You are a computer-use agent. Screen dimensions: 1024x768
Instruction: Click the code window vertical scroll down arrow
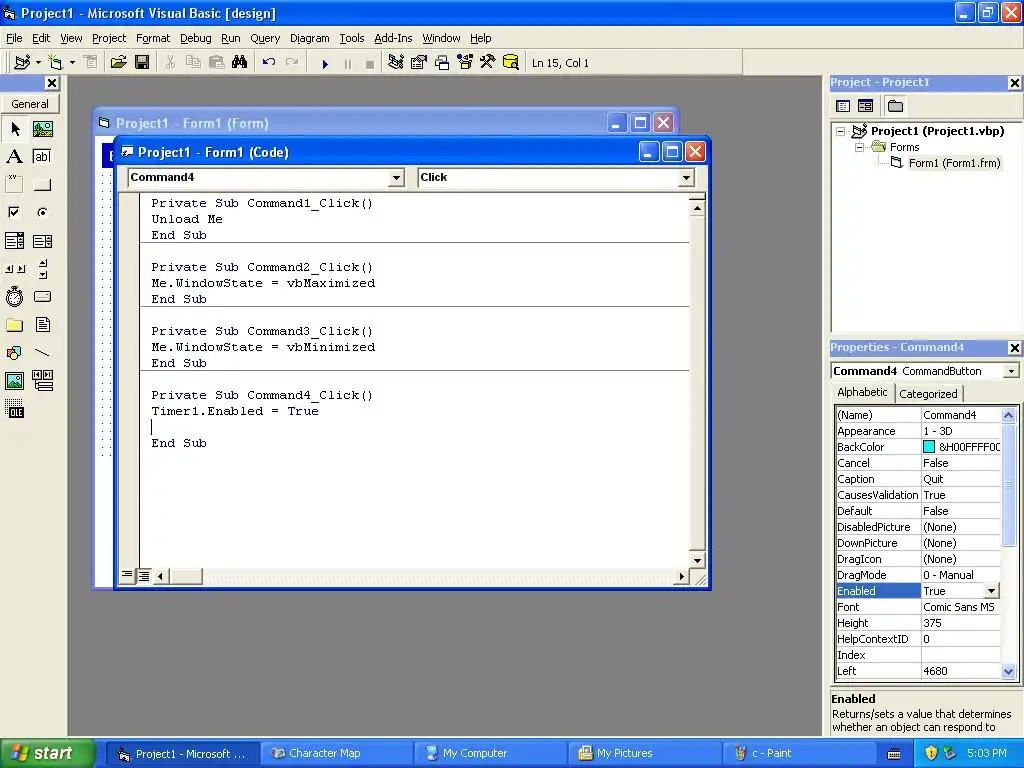[697, 560]
